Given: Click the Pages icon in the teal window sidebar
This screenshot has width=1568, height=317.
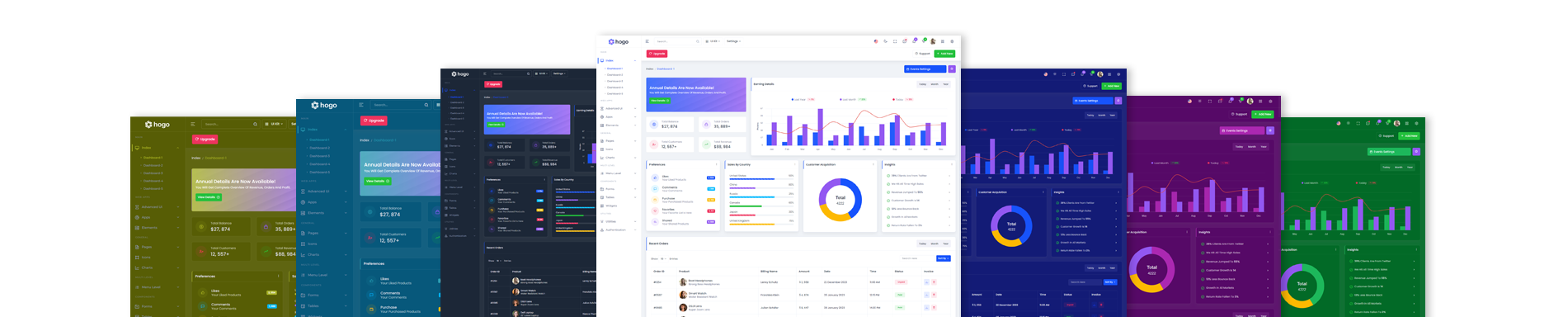Looking at the screenshot, I should pyautogui.click(x=303, y=233).
